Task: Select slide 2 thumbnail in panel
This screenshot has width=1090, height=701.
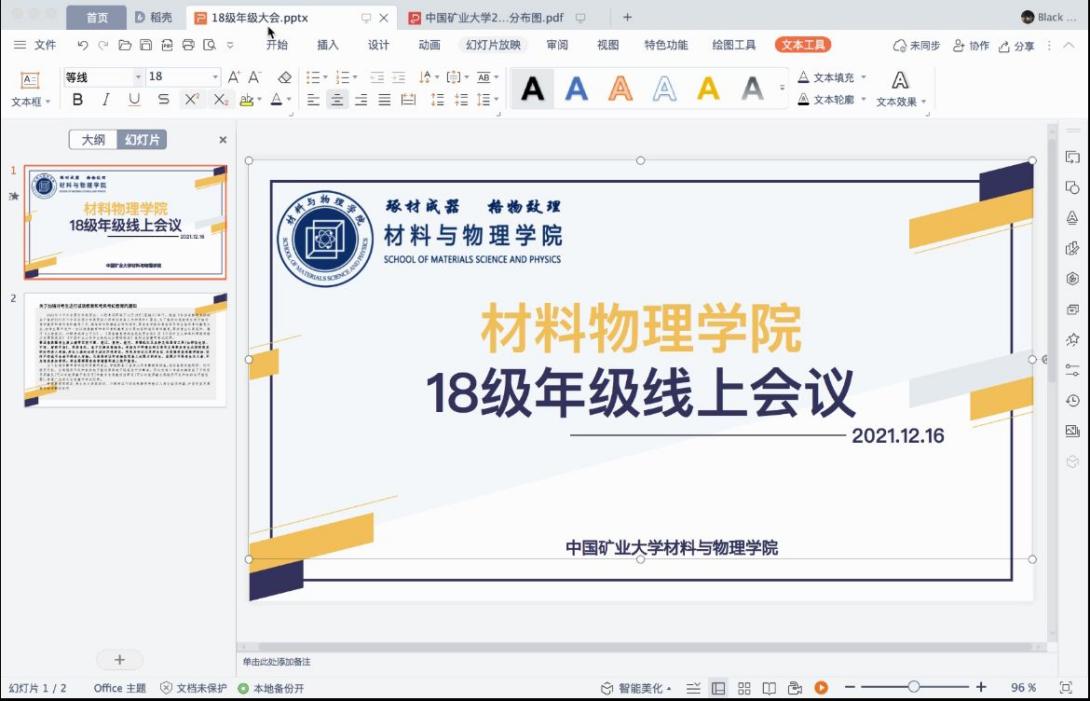Action: 125,350
